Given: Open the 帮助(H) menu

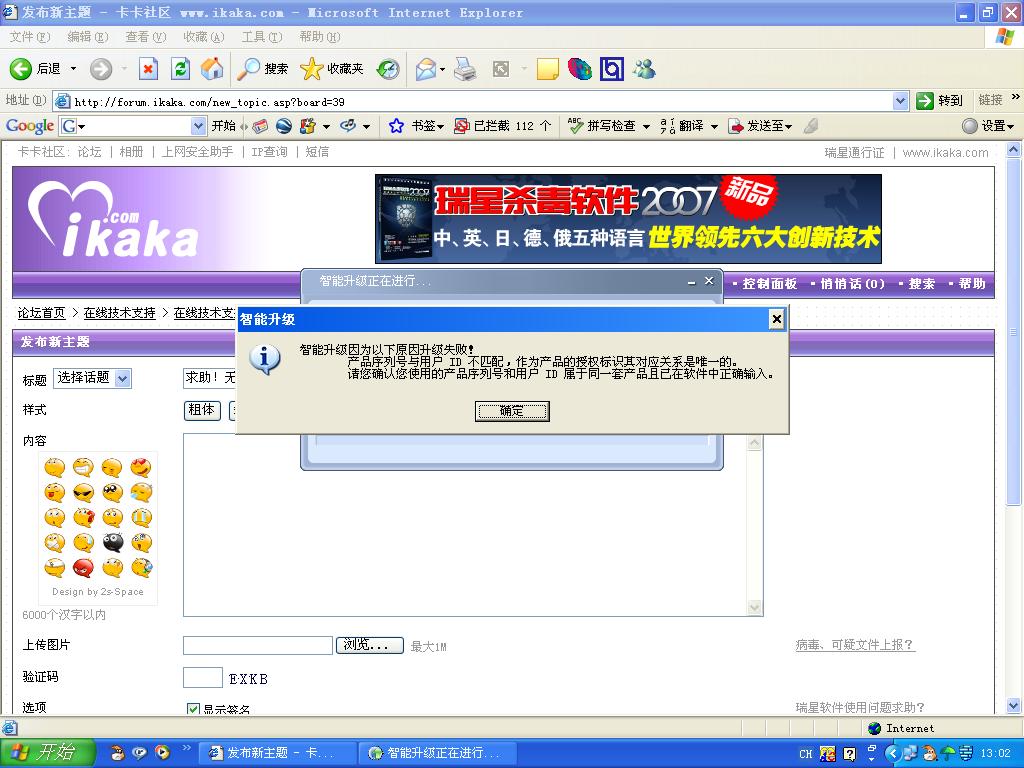Looking at the screenshot, I should (x=320, y=37).
